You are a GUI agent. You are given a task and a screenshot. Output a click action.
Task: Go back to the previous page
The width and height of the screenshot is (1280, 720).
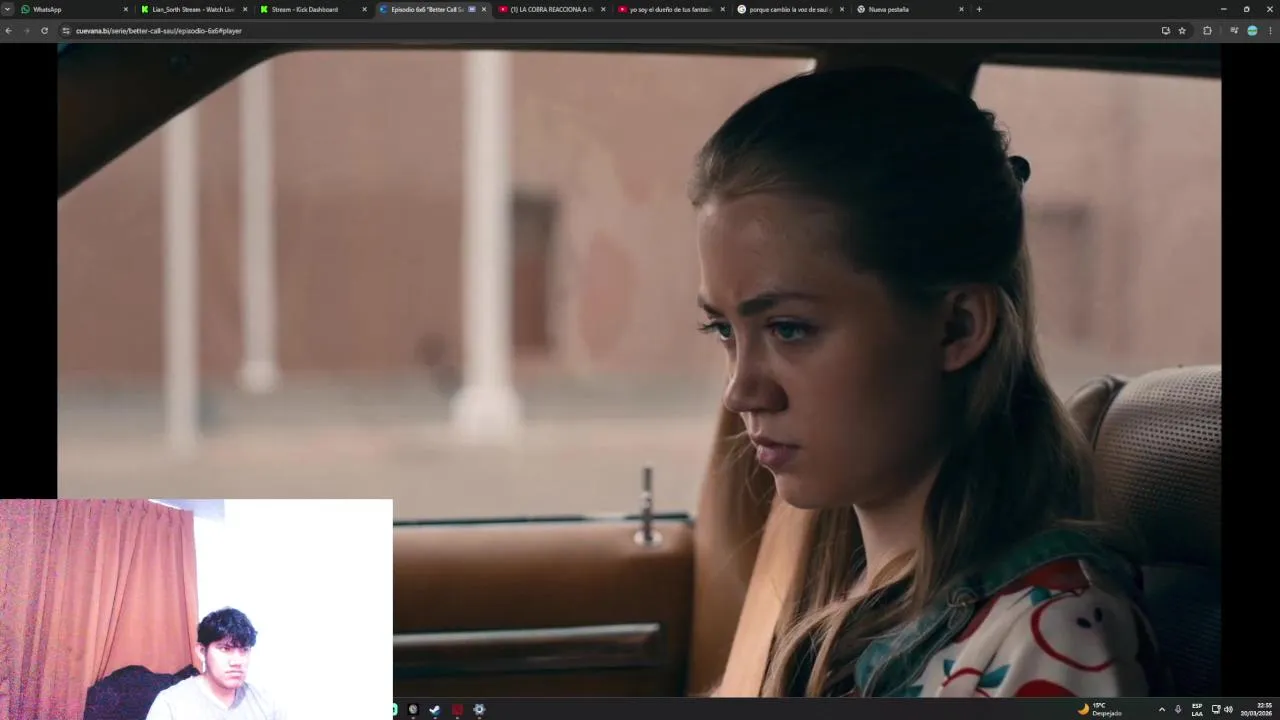tap(9, 31)
